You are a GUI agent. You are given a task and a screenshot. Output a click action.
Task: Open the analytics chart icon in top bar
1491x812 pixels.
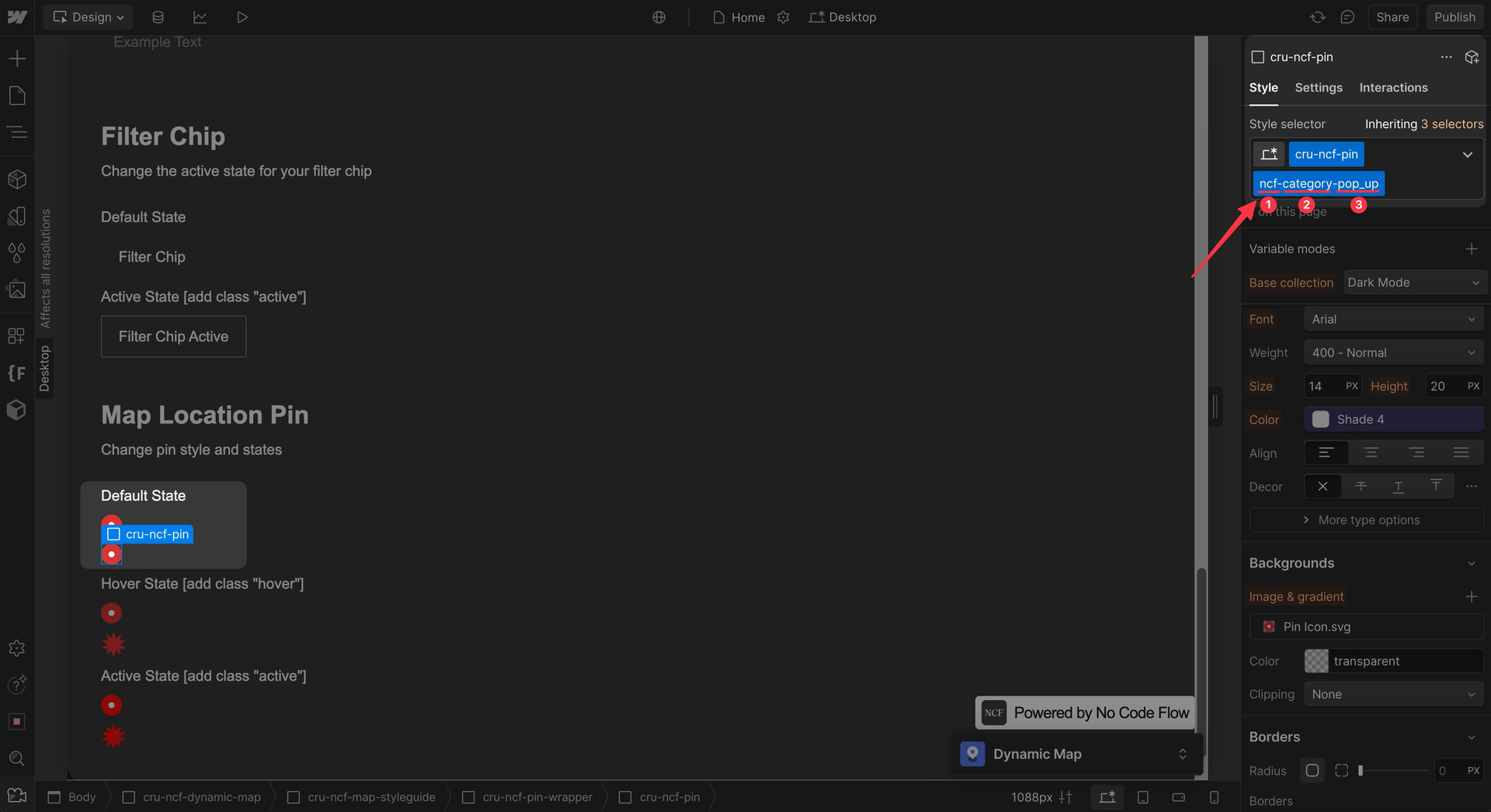(200, 17)
